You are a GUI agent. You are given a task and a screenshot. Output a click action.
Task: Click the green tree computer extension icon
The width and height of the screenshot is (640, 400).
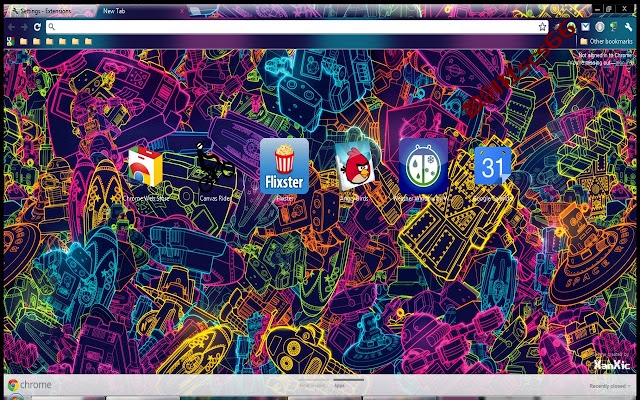tap(613, 27)
